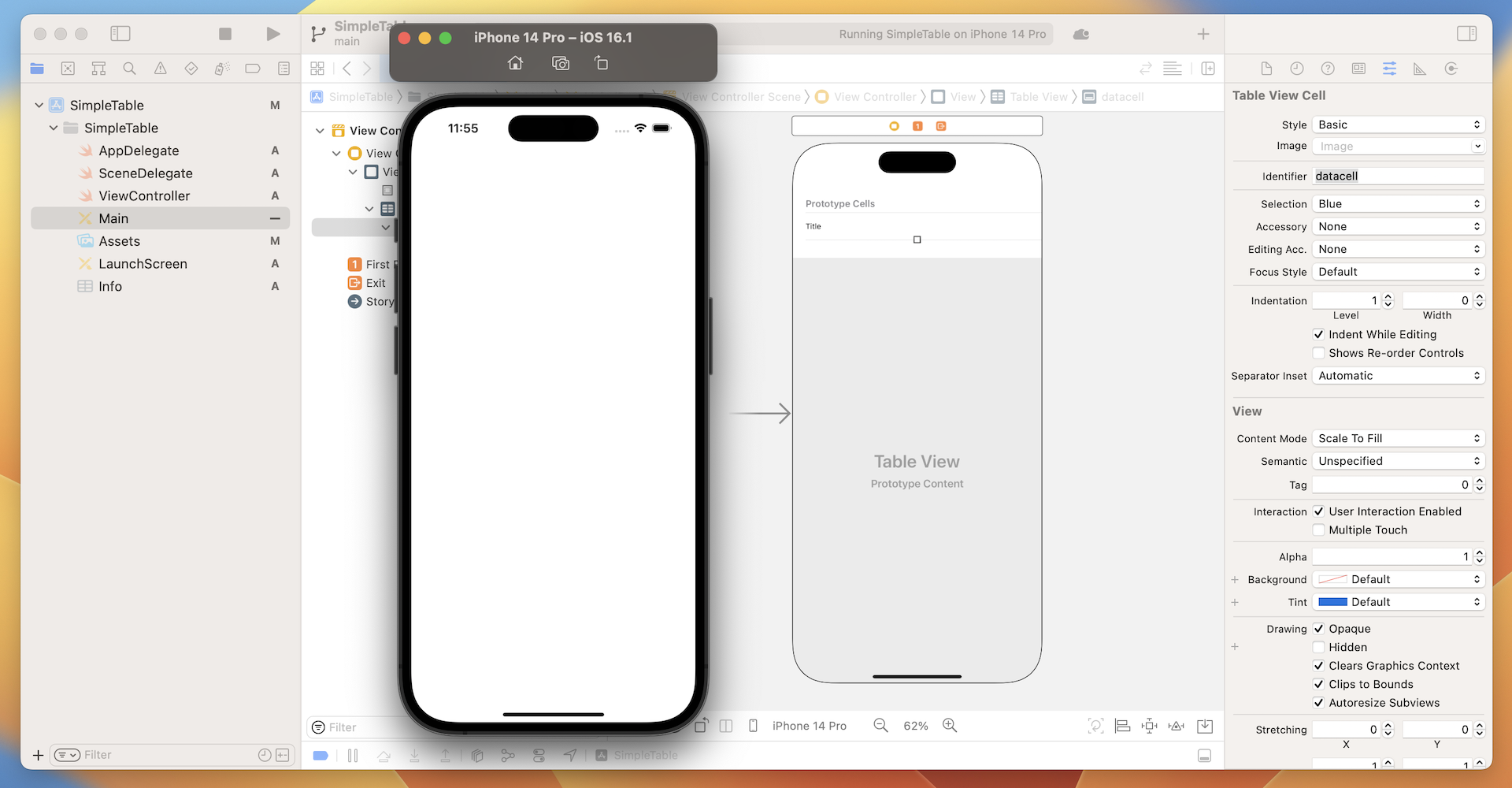Open the Find navigator magnifying glass
1512x788 pixels.
click(x=129, y=69)
